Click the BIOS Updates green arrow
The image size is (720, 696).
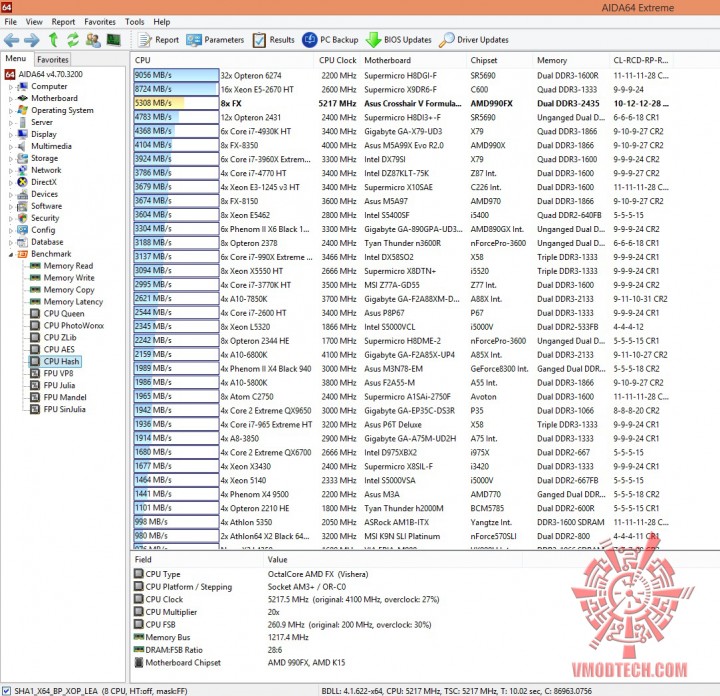click(x=373, y=40)
